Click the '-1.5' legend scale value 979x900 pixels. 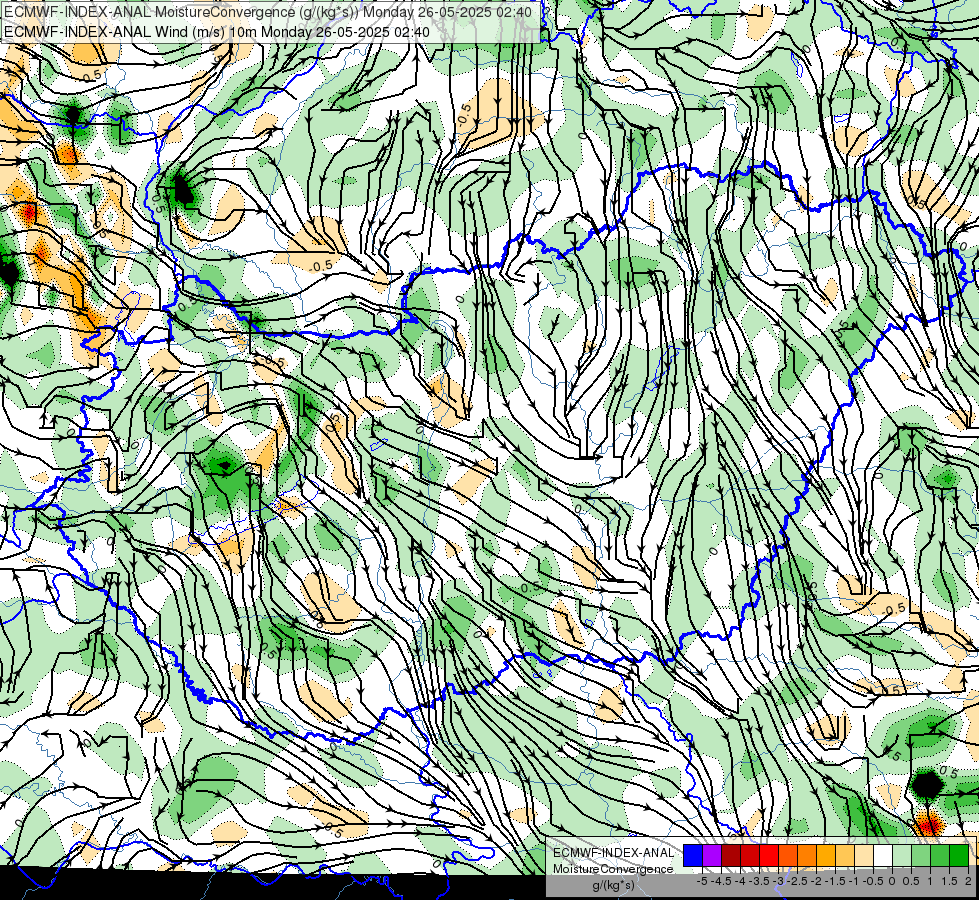[x=835, y=881]
